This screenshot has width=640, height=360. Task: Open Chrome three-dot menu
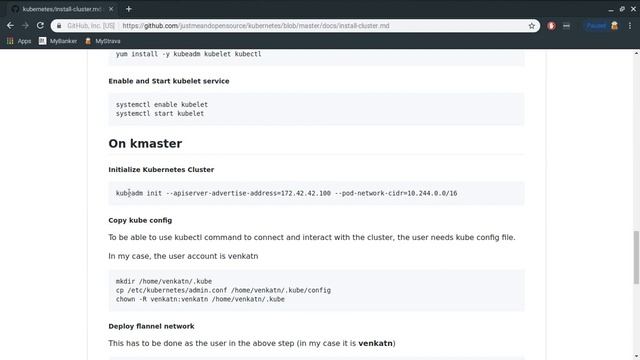pos(630,26)
